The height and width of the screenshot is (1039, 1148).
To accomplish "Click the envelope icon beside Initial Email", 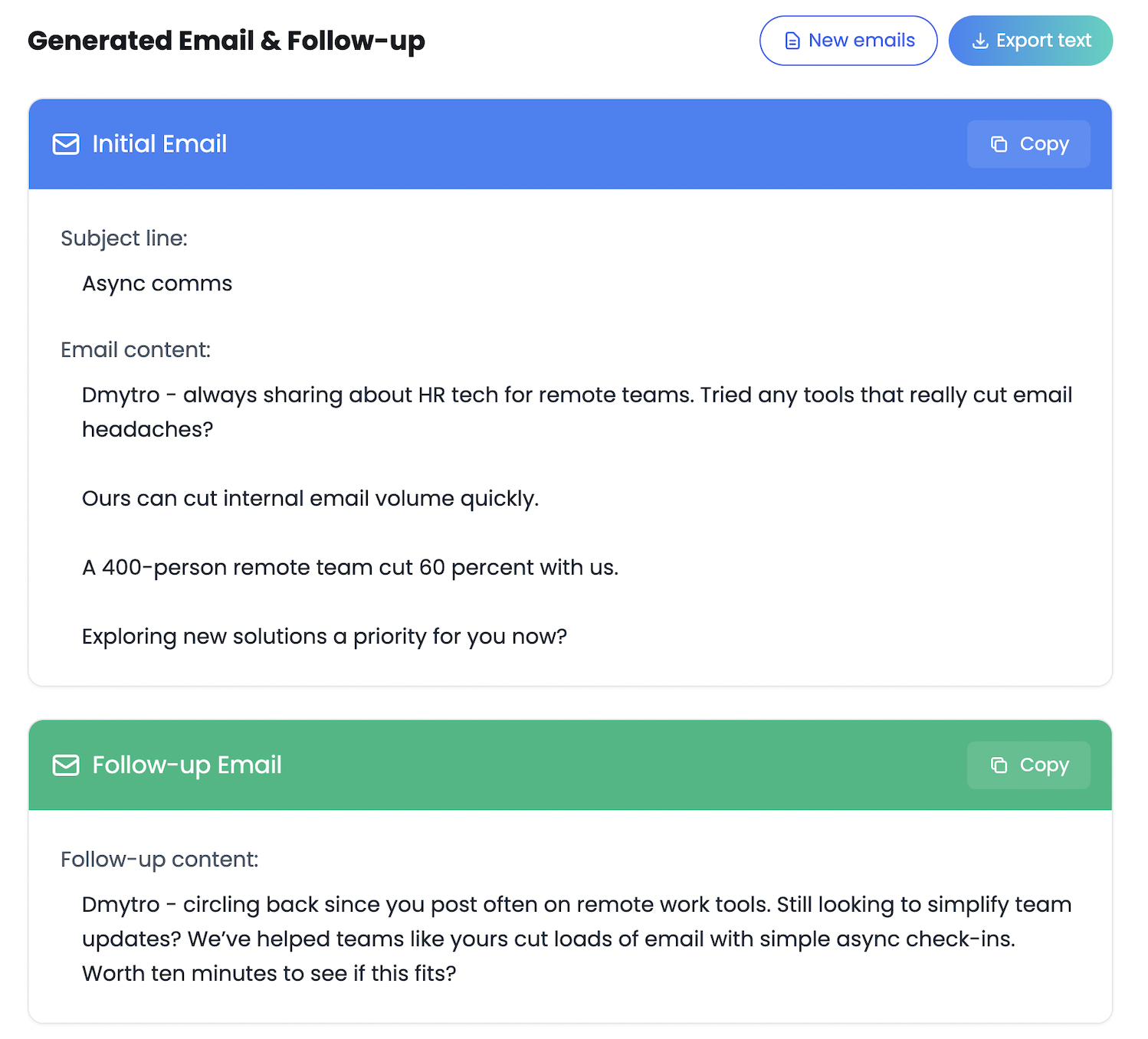I will point(66,144).
